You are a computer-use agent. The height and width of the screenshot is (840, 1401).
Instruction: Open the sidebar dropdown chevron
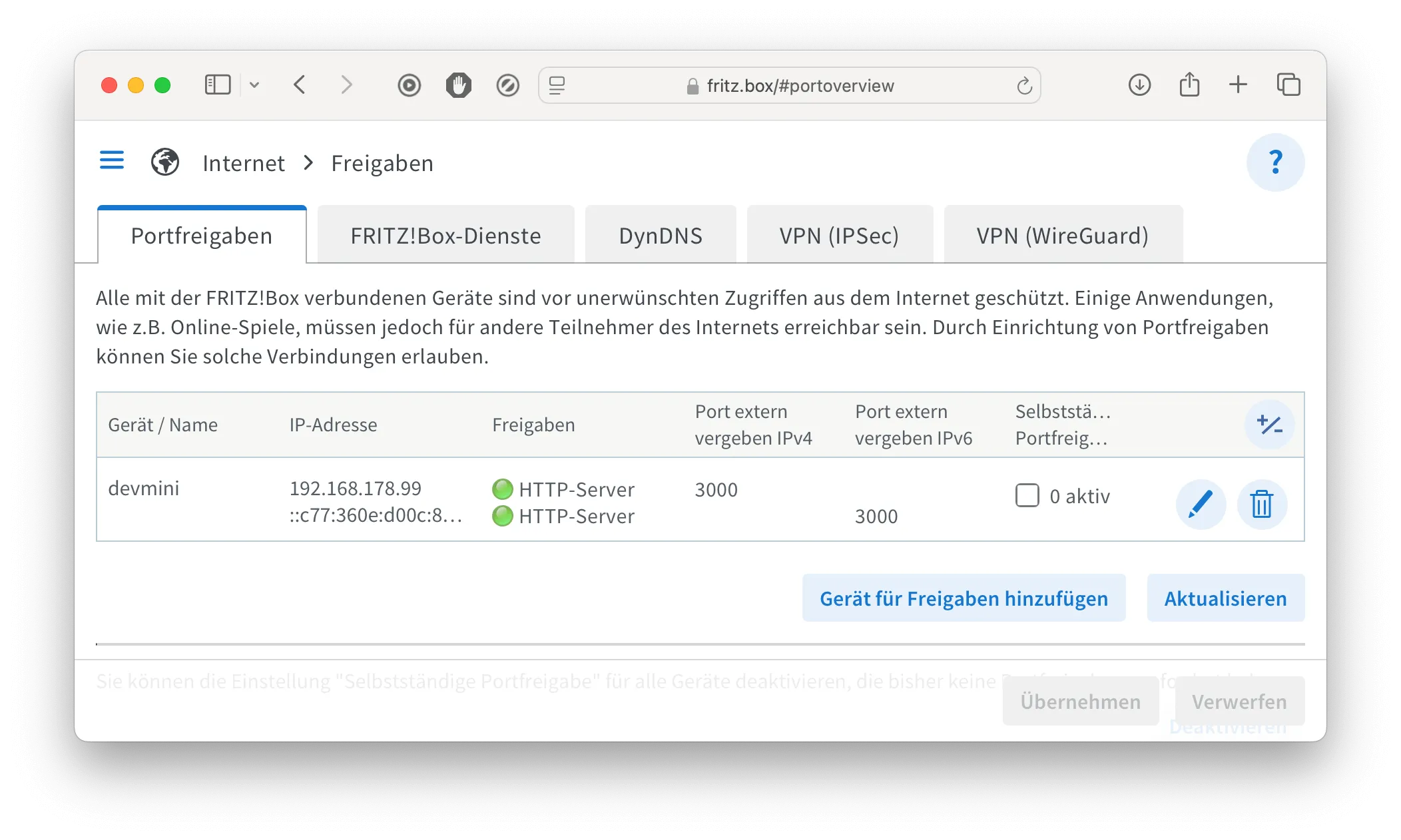click(x=254, y=85)
